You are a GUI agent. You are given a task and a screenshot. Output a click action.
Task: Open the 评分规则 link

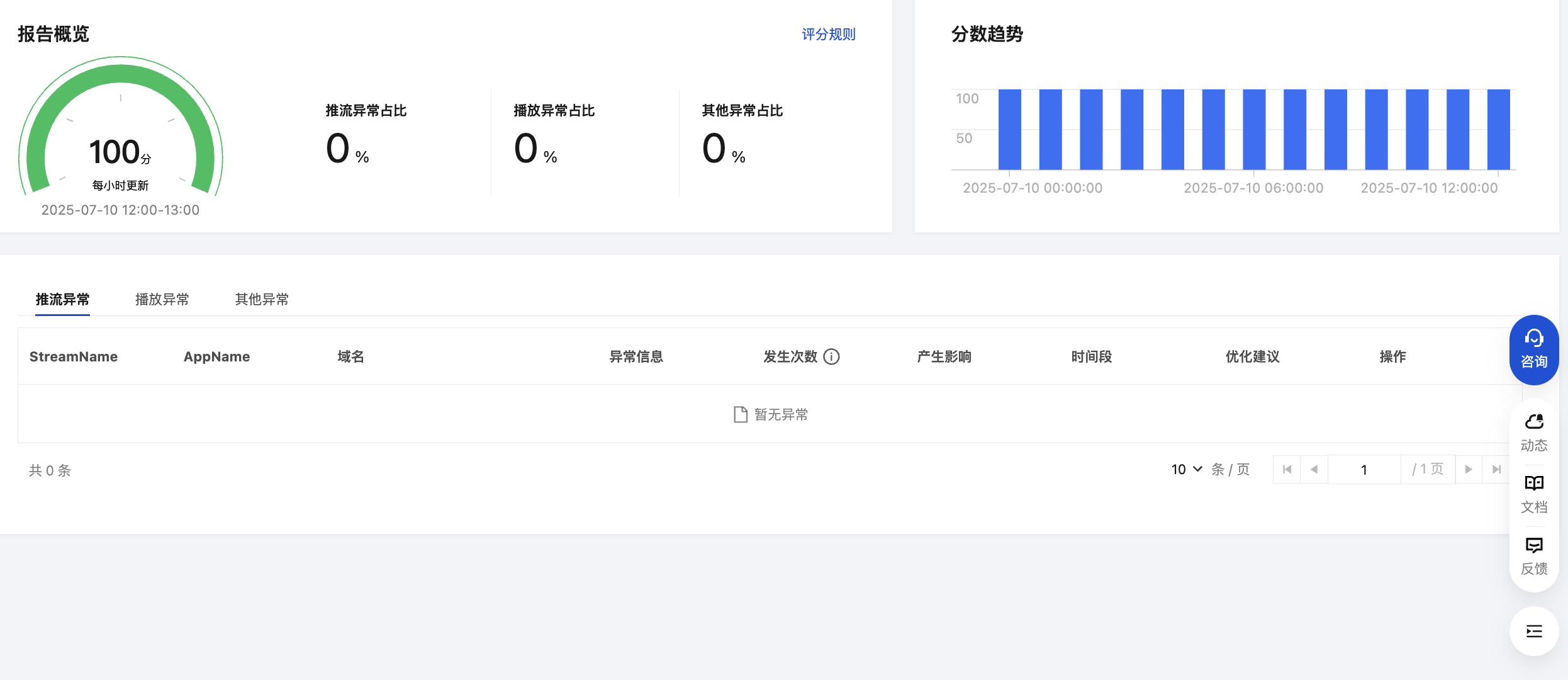[x=828, y=35]
